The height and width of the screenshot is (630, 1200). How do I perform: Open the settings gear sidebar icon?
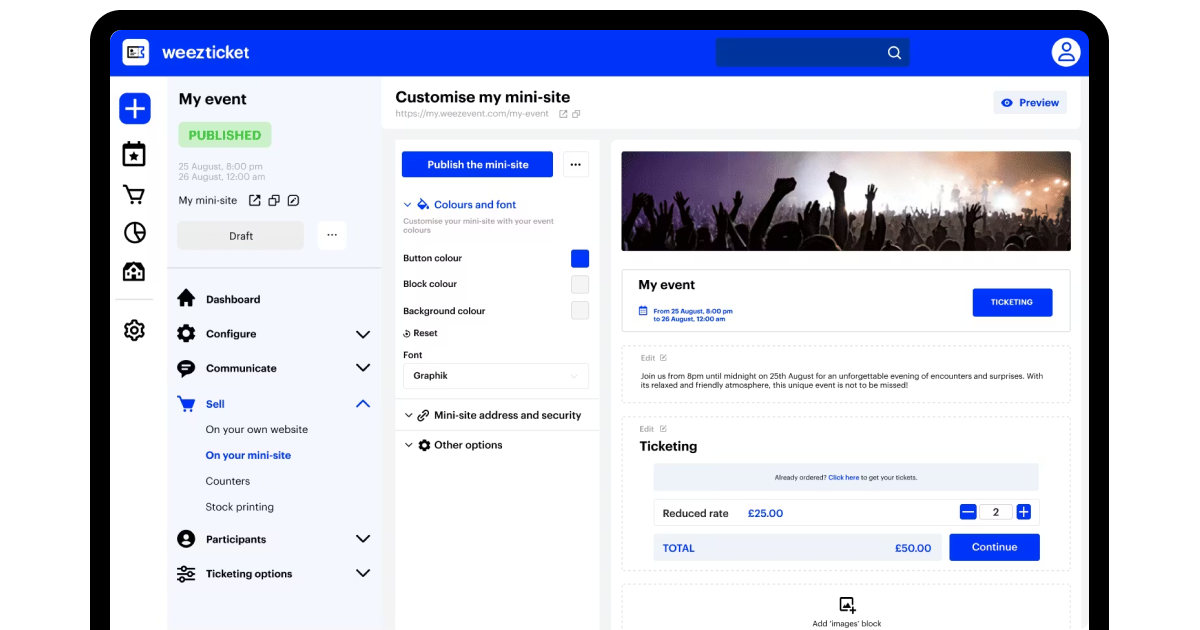[134, 330]
